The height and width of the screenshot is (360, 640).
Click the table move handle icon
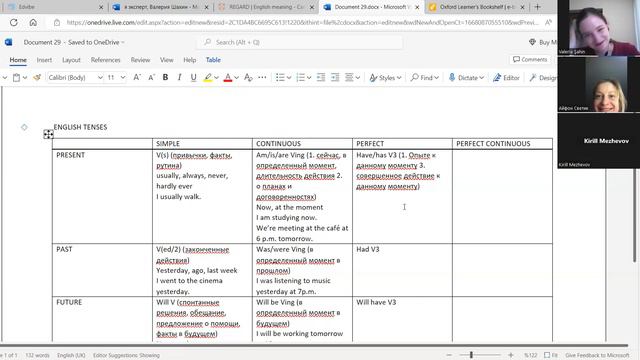click(x=48, y=134)
